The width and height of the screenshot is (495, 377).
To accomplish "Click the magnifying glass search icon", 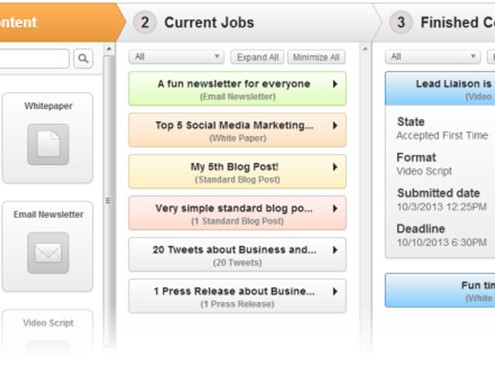I will (83, 58).
